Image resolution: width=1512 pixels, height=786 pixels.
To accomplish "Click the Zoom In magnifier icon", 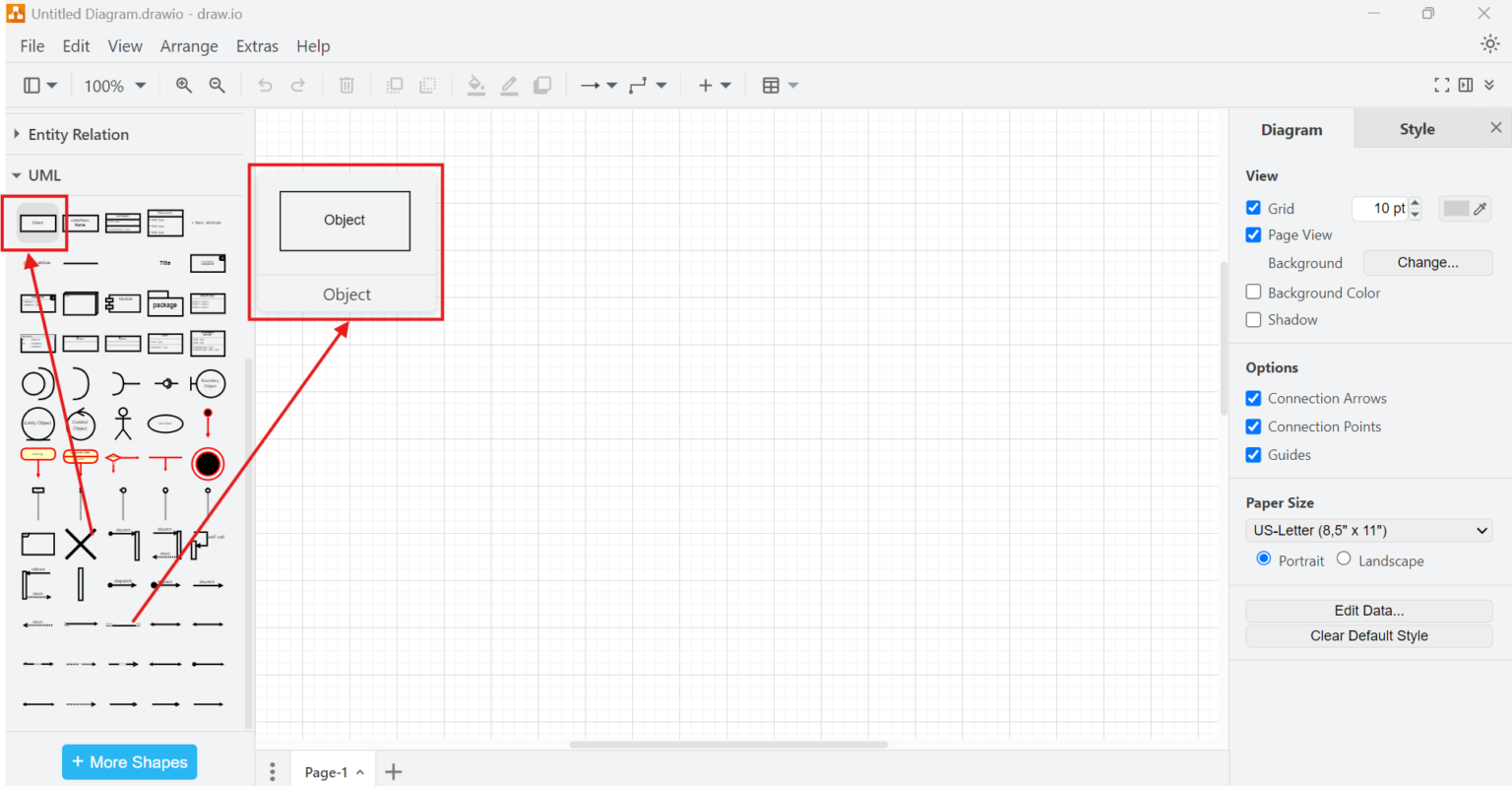I will click(183, 86).
